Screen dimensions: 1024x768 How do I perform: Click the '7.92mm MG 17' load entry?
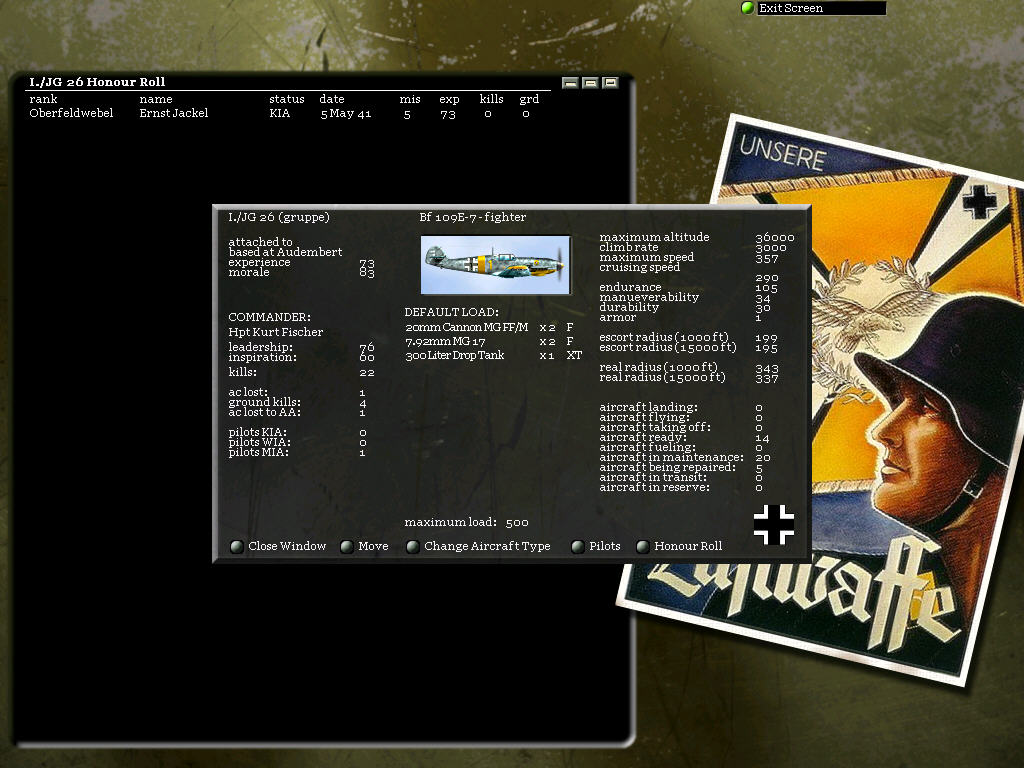coord(445,342)
